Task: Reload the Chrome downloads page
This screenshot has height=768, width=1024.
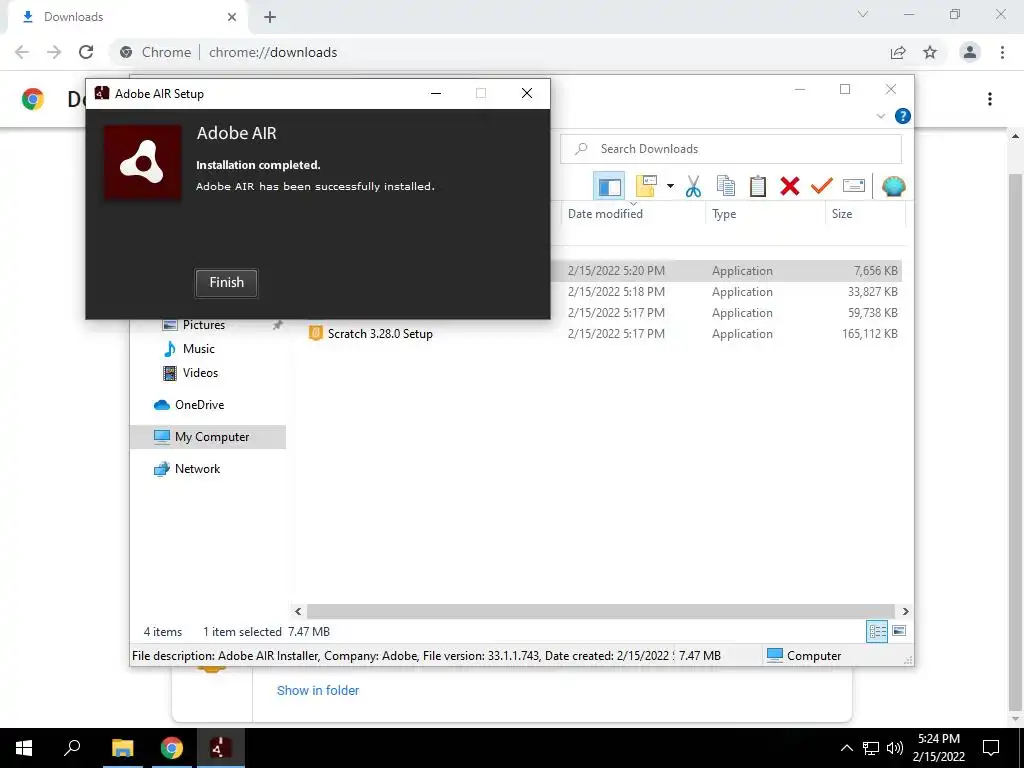Action: coord(86,52)
